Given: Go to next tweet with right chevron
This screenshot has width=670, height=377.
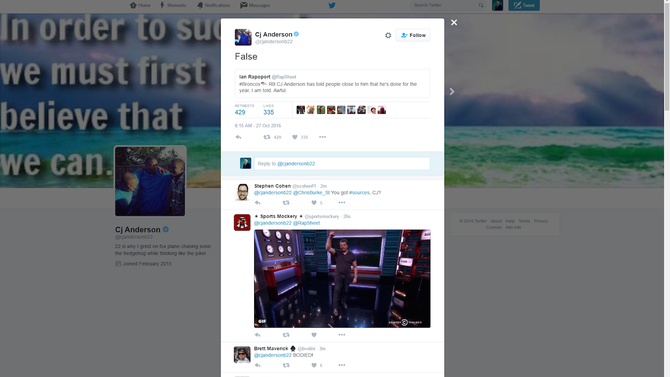Looking at the screenshot, I should pyautogui.click(x=452, y=91).
